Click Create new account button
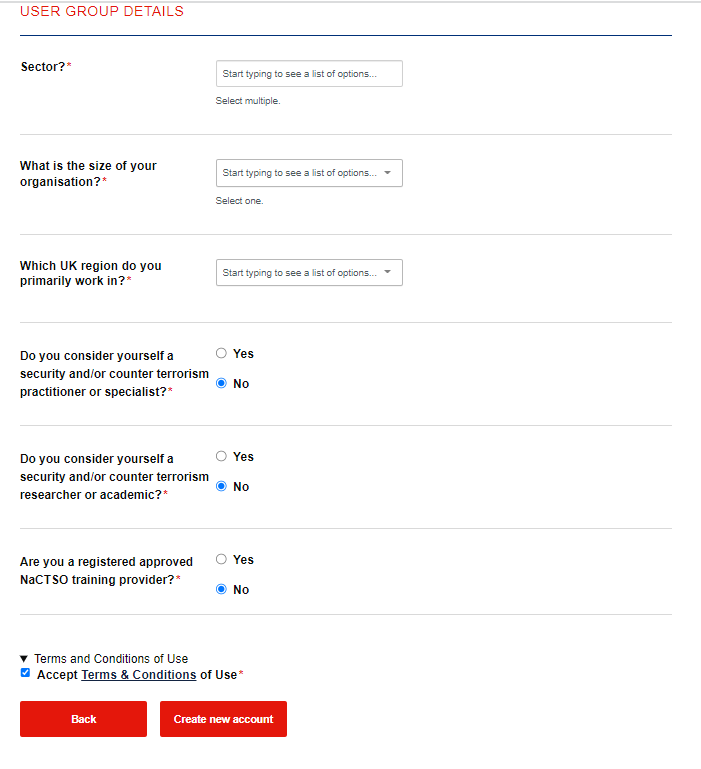Viewport: 701px width, 769px height. tap(223, 719)
